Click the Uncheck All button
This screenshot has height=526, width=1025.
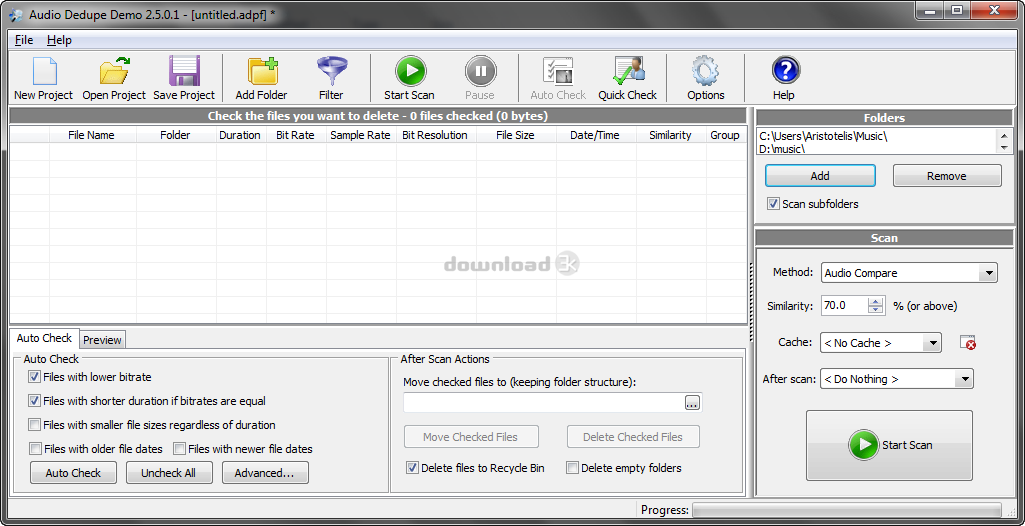169,472
